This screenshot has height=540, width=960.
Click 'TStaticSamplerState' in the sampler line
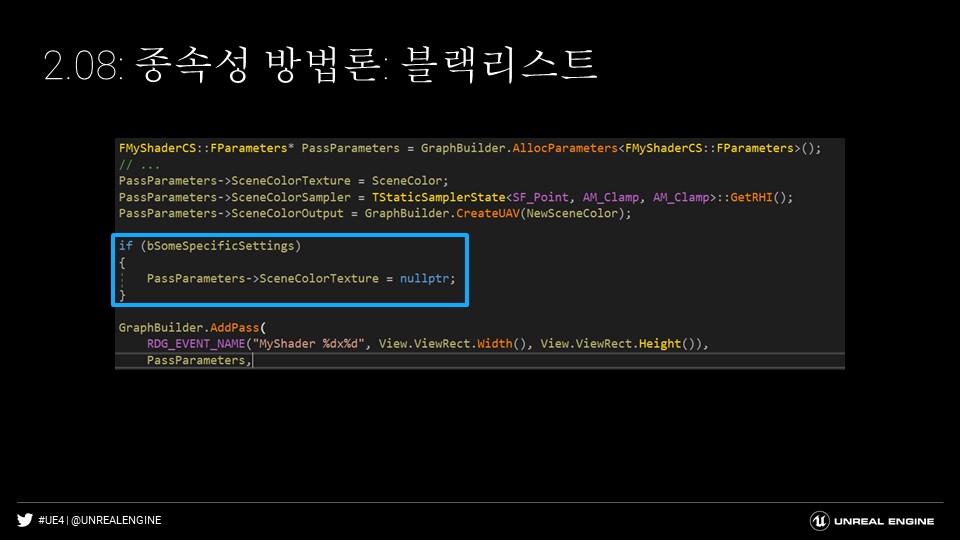coord(438,197)
